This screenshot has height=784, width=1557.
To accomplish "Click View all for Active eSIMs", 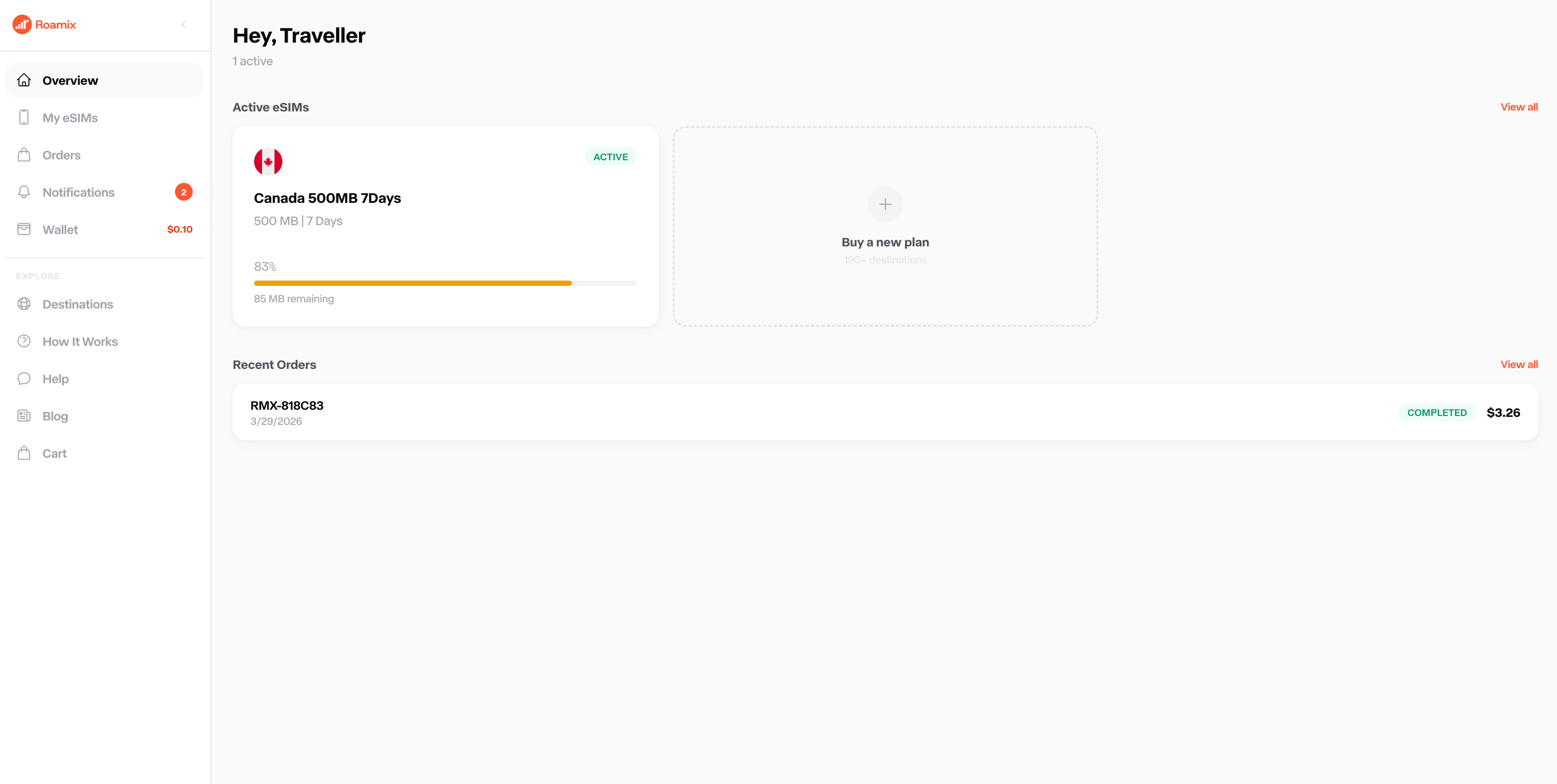I will pos(1518,107).
